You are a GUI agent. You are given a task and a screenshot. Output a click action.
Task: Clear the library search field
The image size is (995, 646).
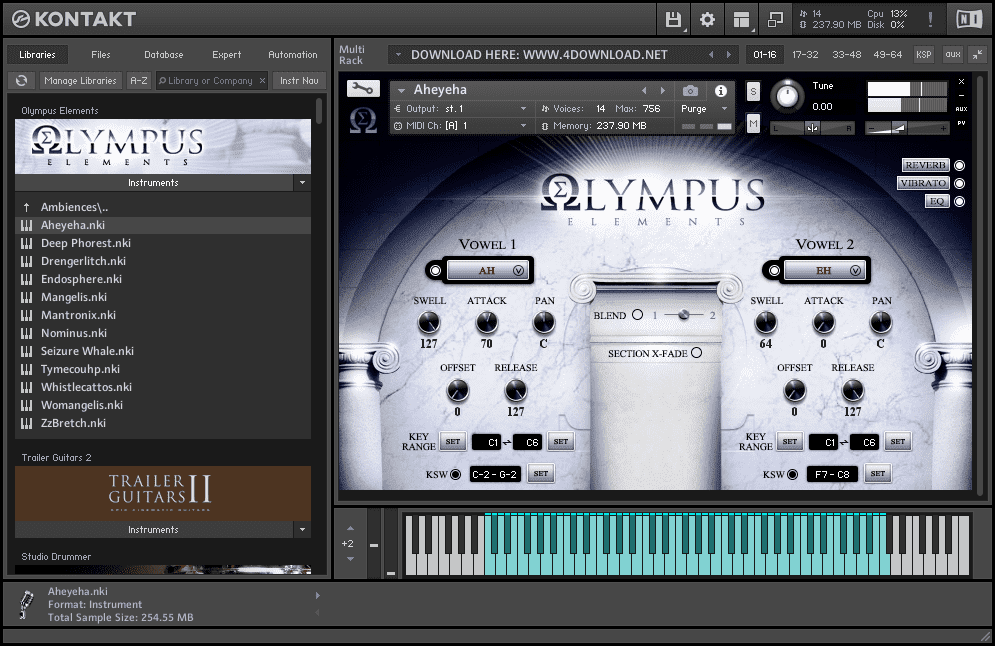coord(262,81)
